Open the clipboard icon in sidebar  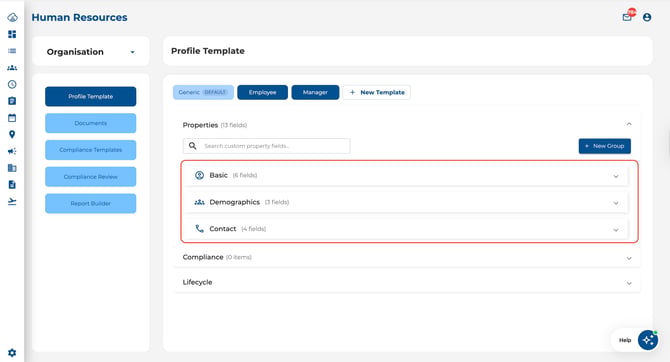(12, 101)
